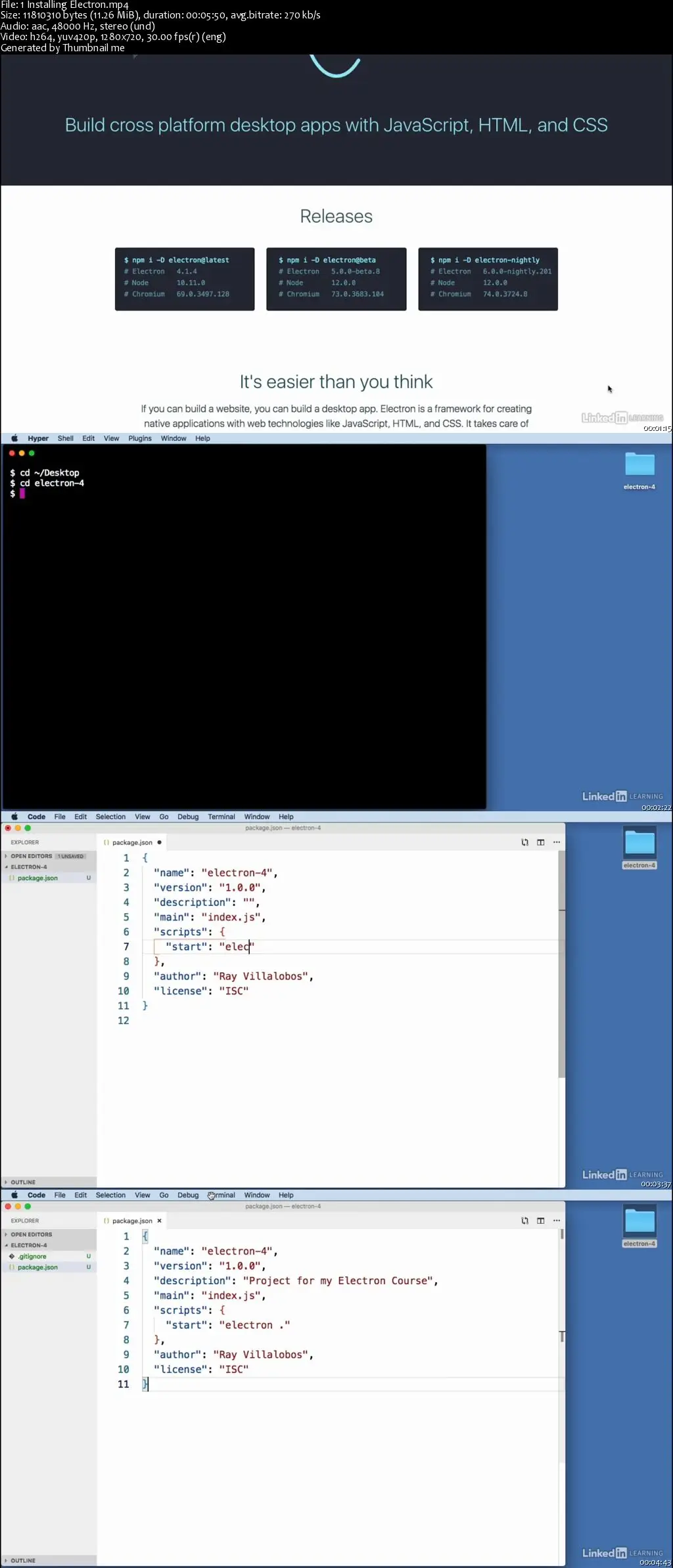Viewport: 673px width, 1568px height.
Task: Click the electron@beta release box
Action: (336, 279)
